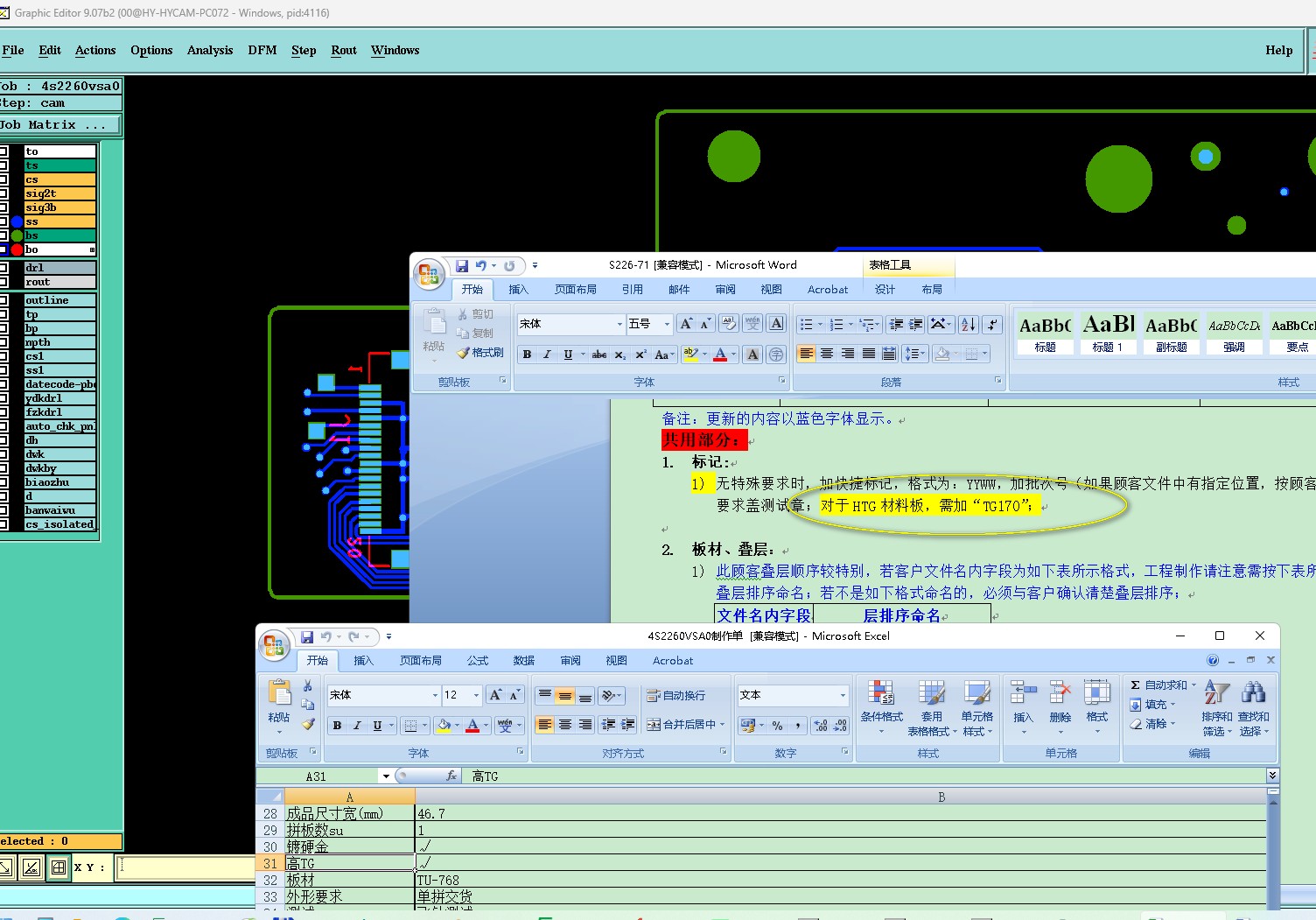Image resolution: width=1316 pixels, height=920 pixels.
Task: Apply the 标题 1 style in Word
Action: coord(1108,333)
